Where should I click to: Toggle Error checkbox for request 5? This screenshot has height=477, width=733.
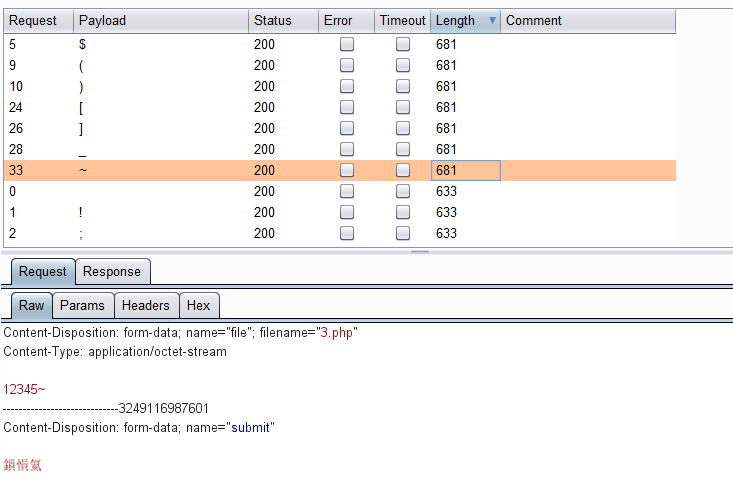347,44
